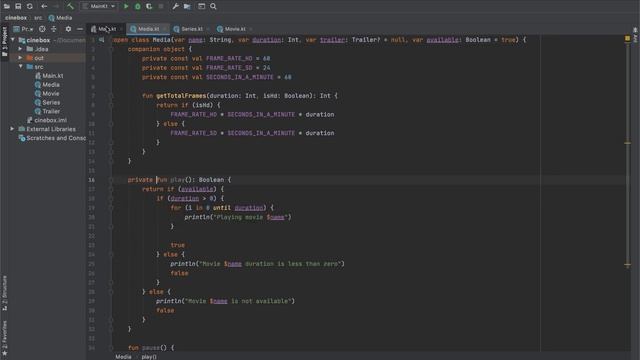Viewport: 640px width, 360px height.
Task: Click the pause function name in code
Action: coord(151,348)
